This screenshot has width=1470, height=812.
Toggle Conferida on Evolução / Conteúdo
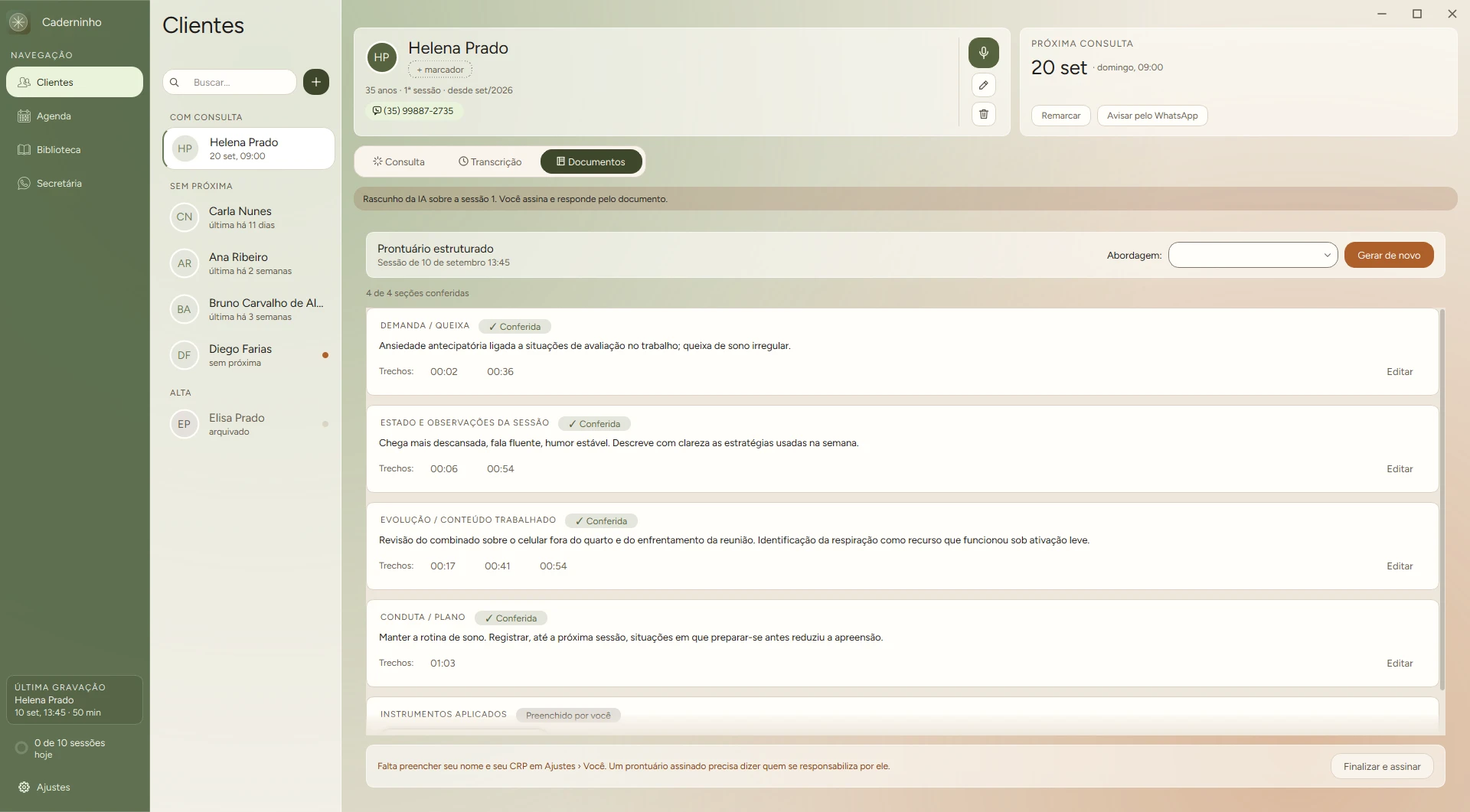[601, 521]
